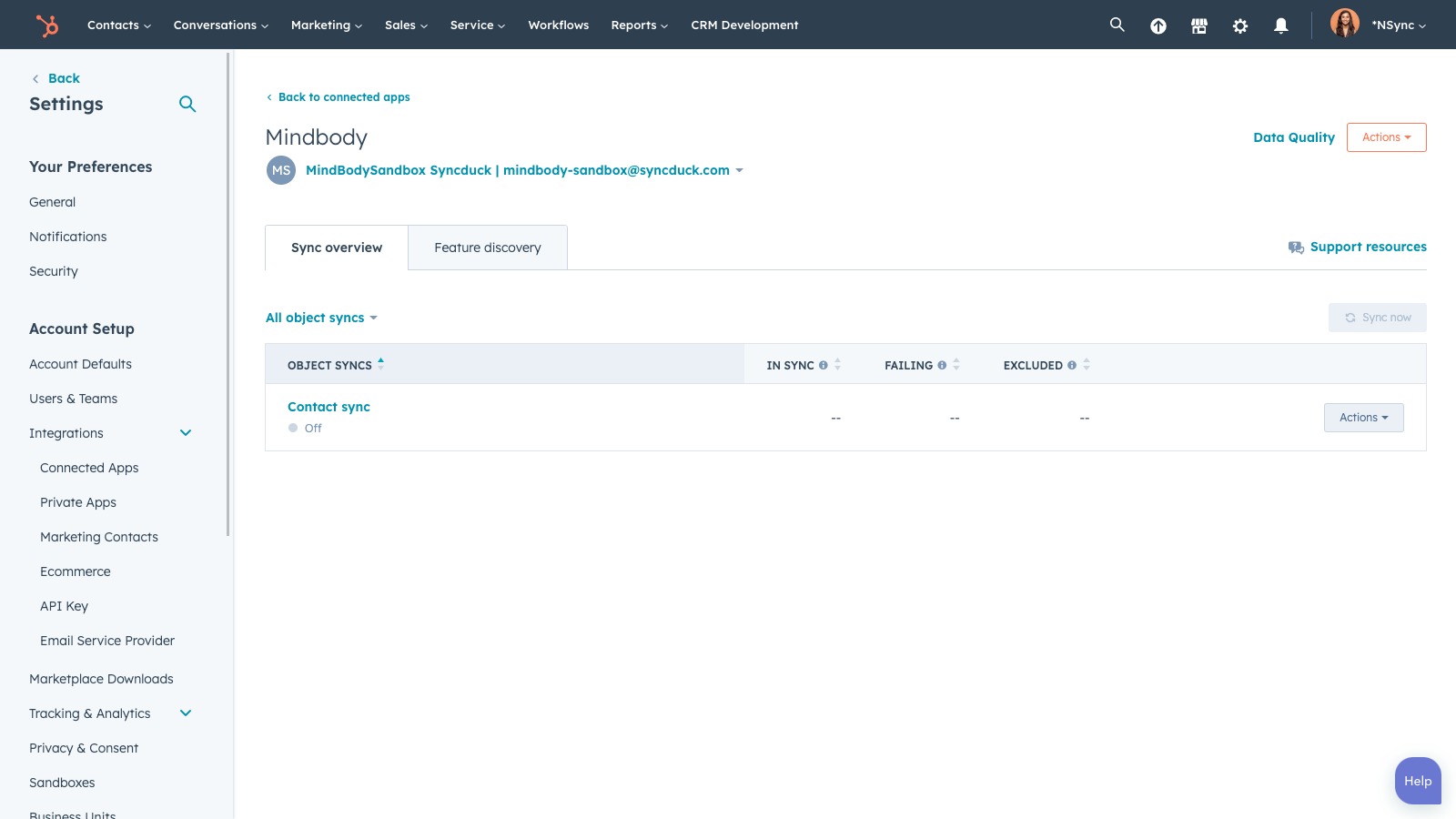Click the info icon beside FAILING
This screenshot has width=1456, height=819.
[x=942, y=365]
